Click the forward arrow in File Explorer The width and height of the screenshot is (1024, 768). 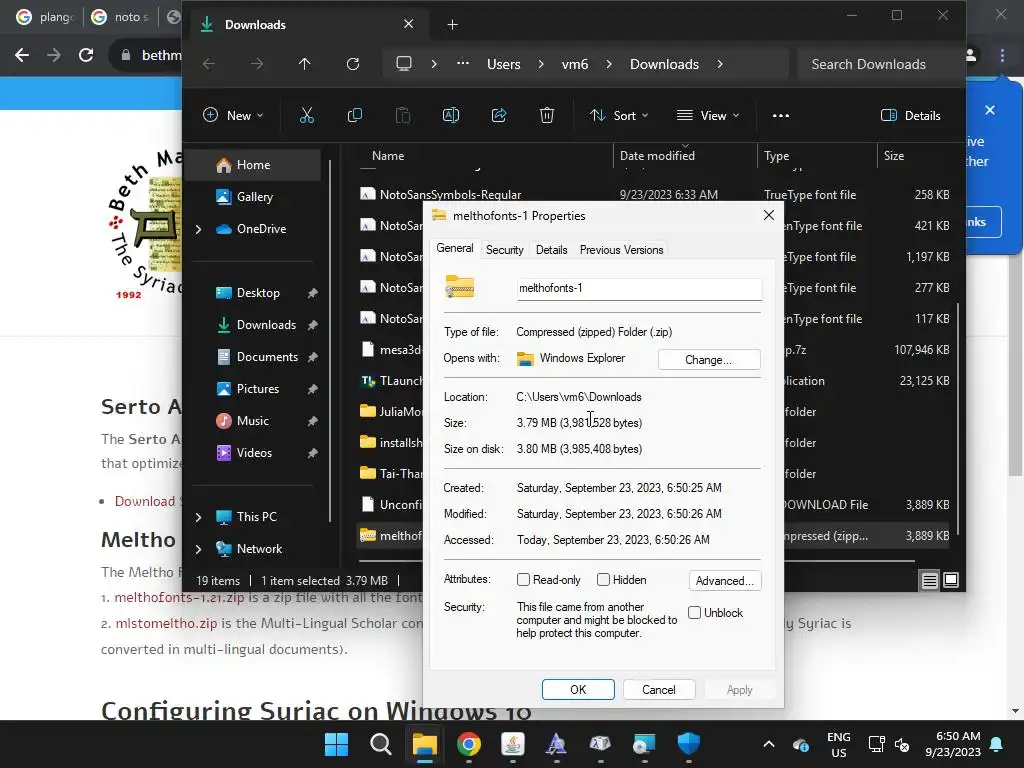(257, 64)
